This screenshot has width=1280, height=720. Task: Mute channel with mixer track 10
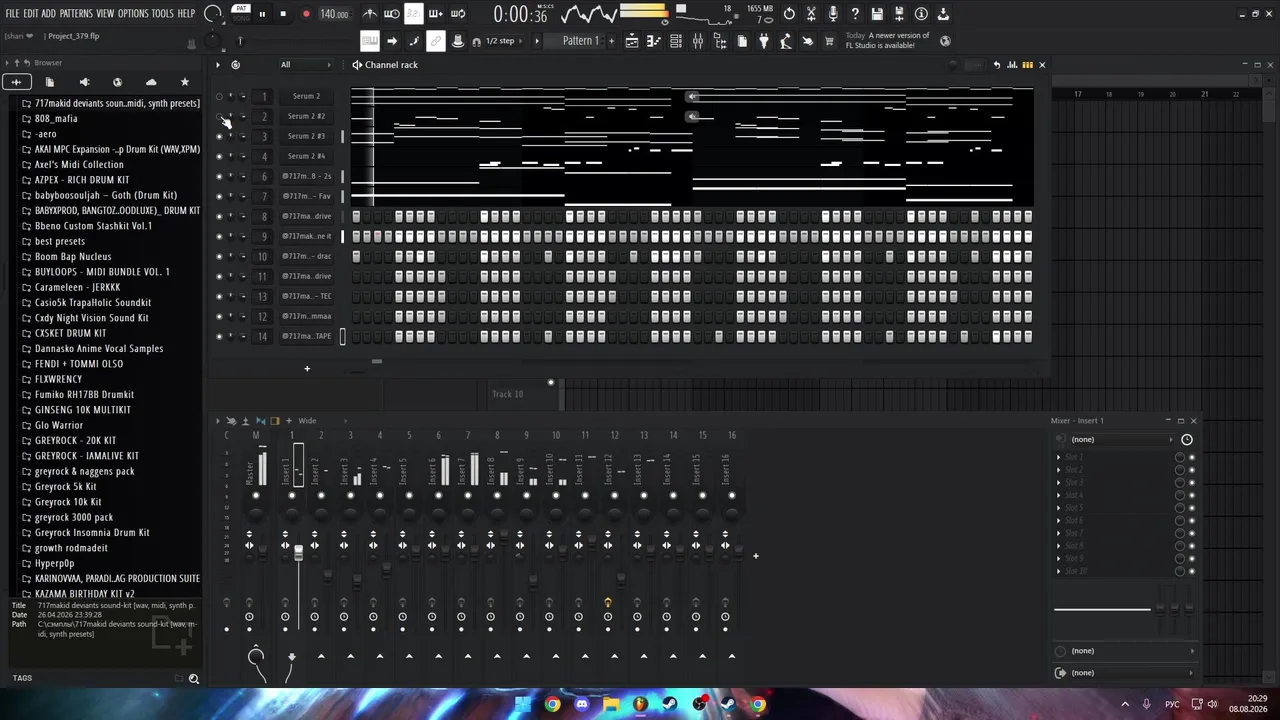coord(219,256)
